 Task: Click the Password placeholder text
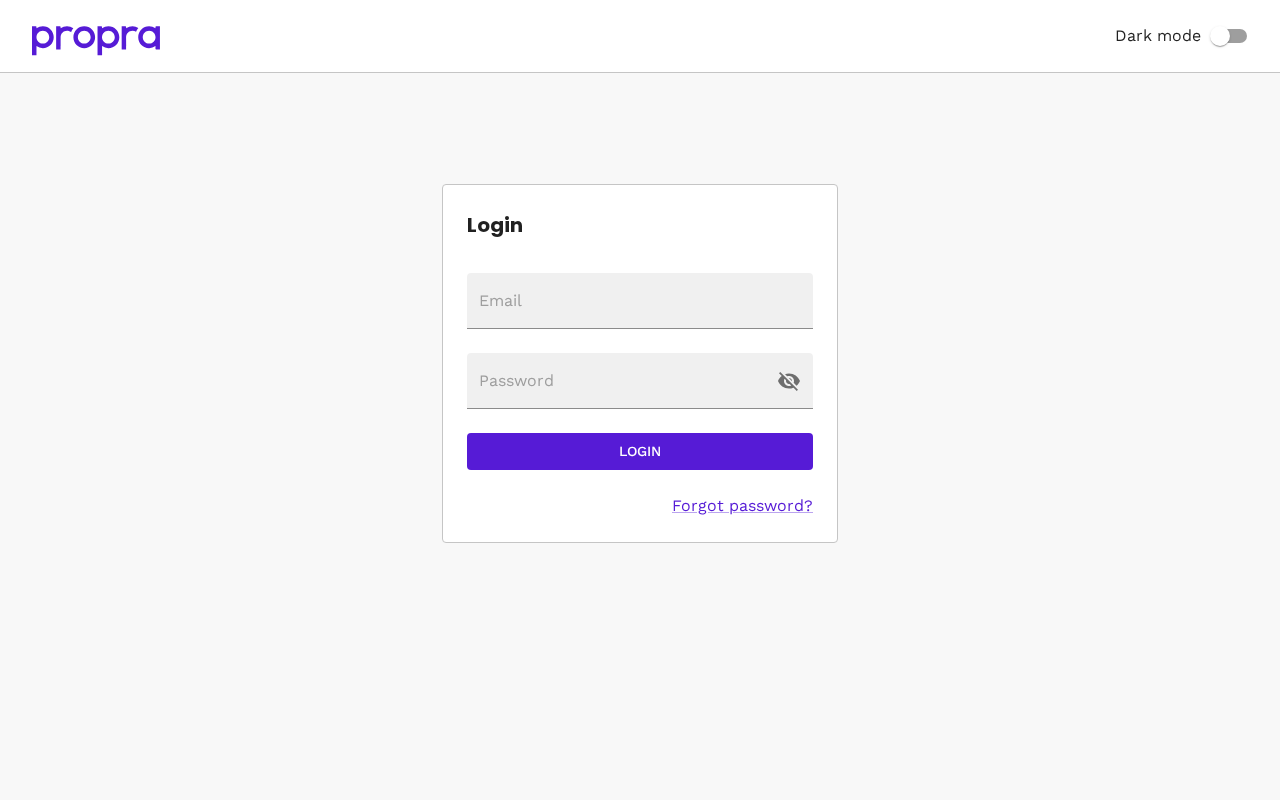(516, 381)
